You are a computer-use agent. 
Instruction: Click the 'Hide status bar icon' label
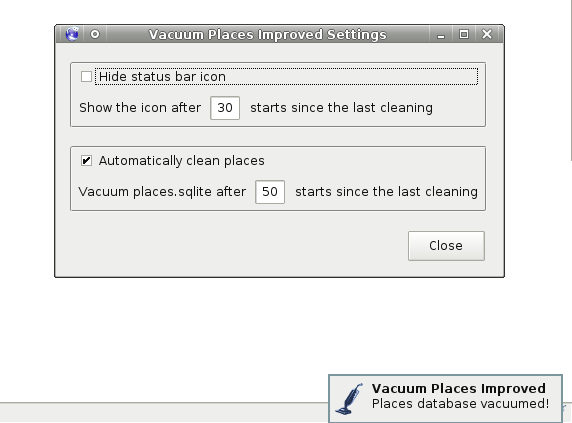click(x=162, y=77)
